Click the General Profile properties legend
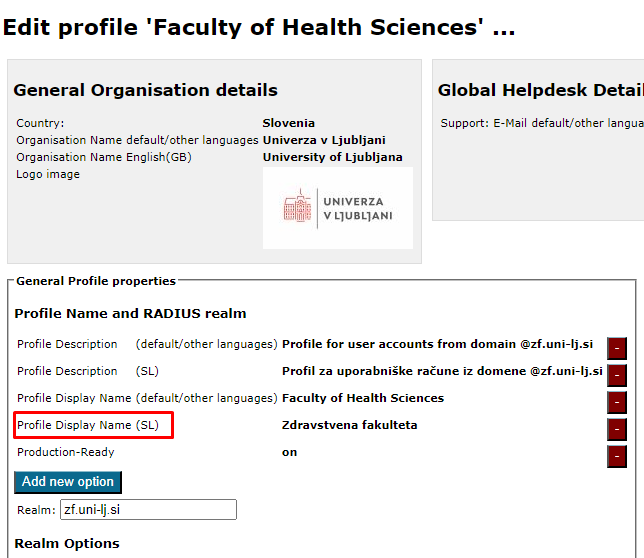The height and width of the screenshot is (558, 644). coord(96,281)
